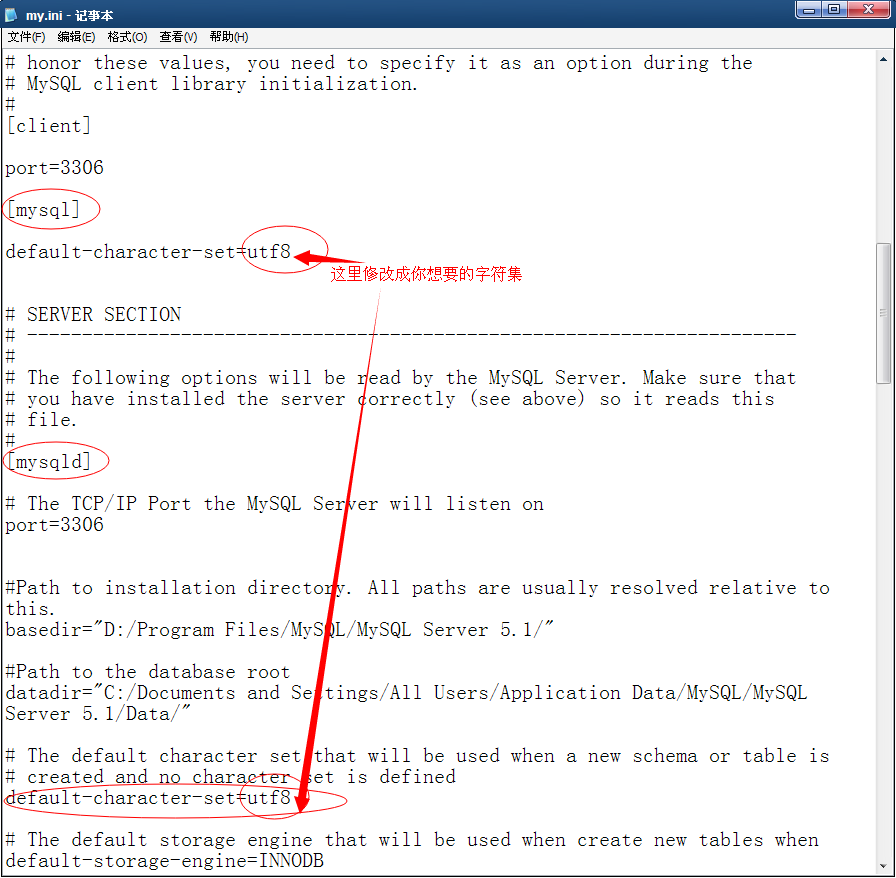This screenshot has width=896, height=878.
Task: Open the 编辑(E) menu
Action: (76, 37)
